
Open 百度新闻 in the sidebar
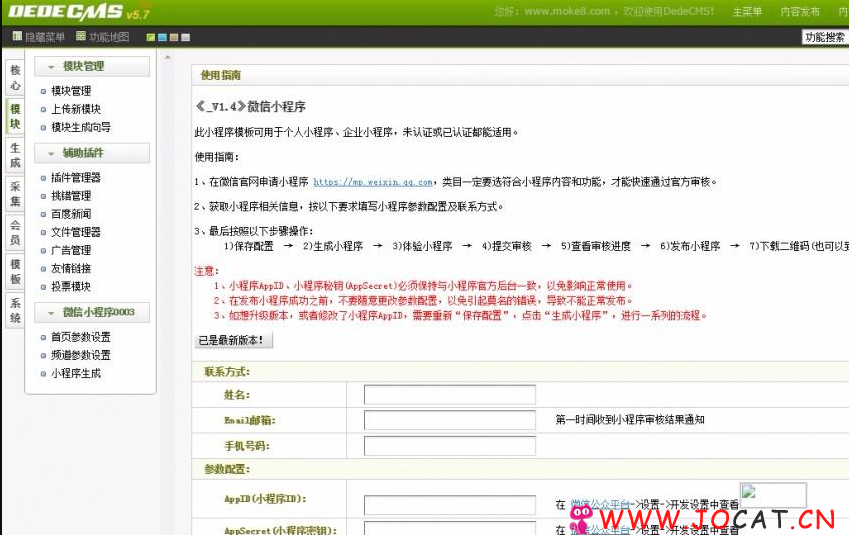point(71,214)
